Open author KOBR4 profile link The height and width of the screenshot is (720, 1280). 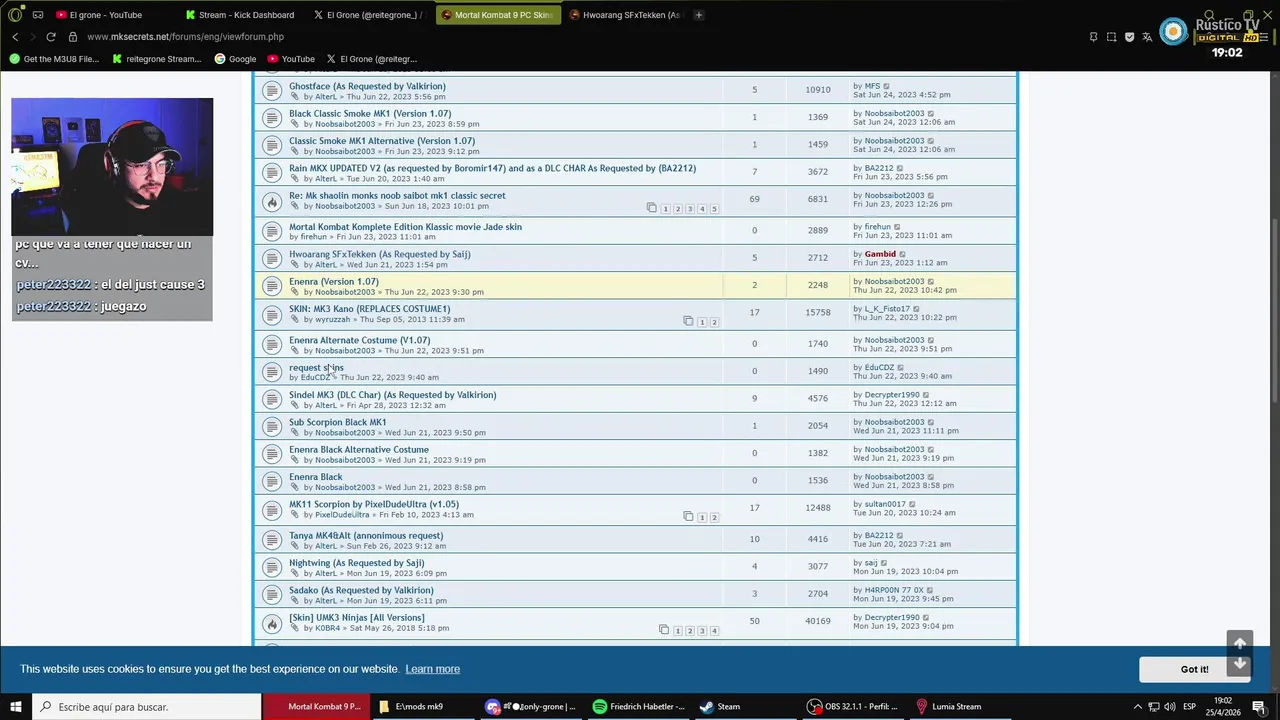[x=327, y=628]
